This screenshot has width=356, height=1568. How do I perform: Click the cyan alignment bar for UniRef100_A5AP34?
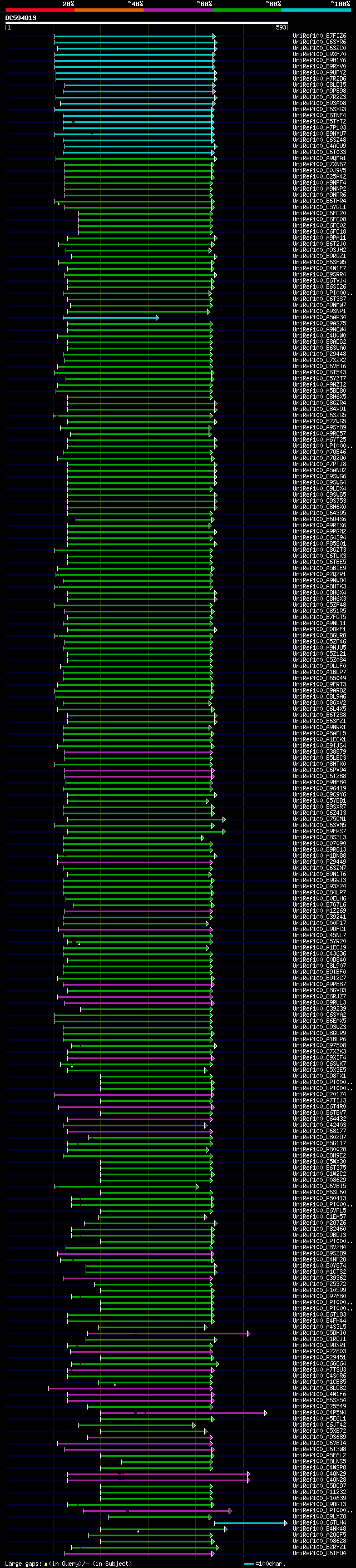pyautogui.click(x=110, y=318)
